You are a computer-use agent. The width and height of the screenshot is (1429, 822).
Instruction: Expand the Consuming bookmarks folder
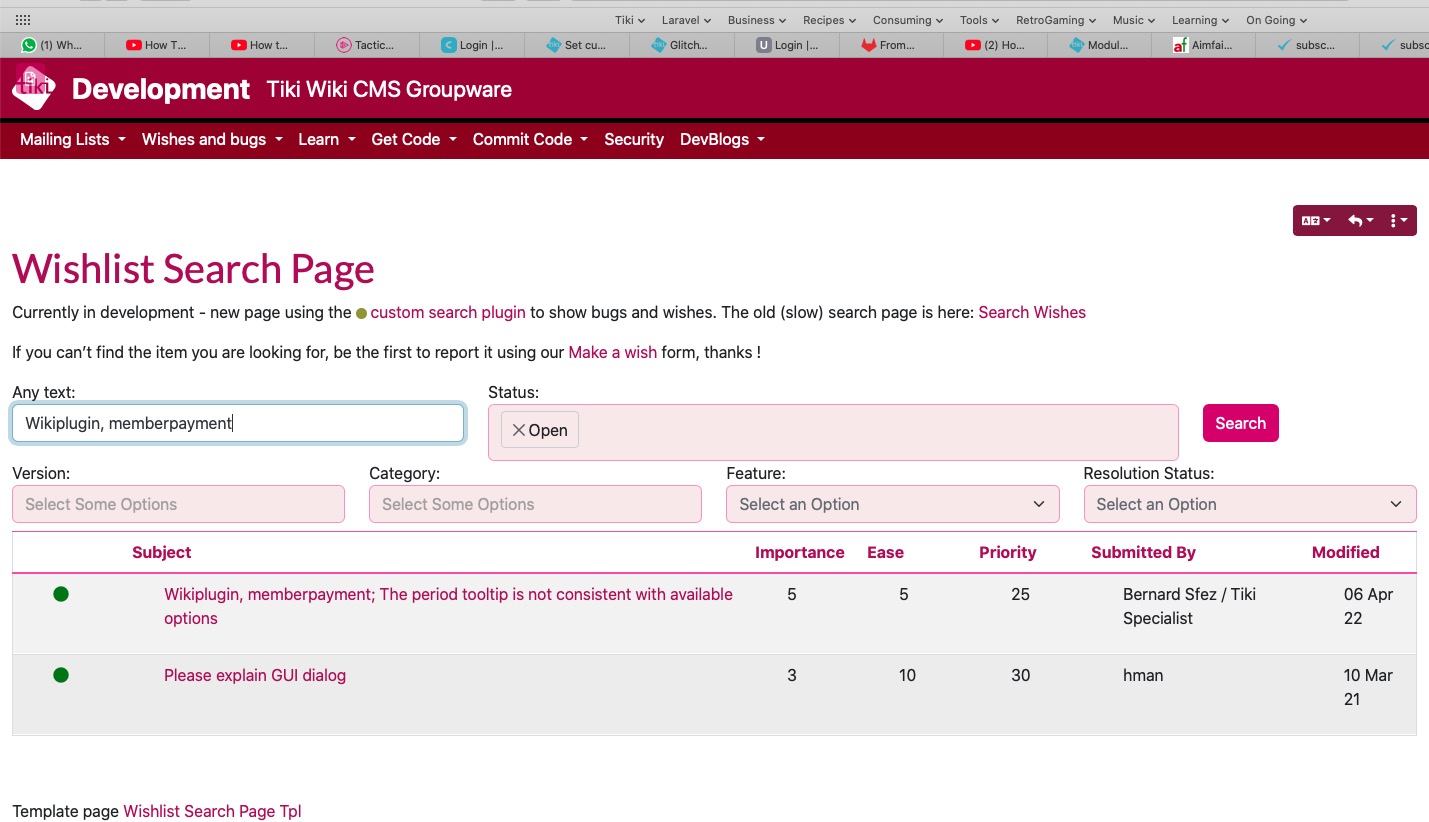click(908, 20)
